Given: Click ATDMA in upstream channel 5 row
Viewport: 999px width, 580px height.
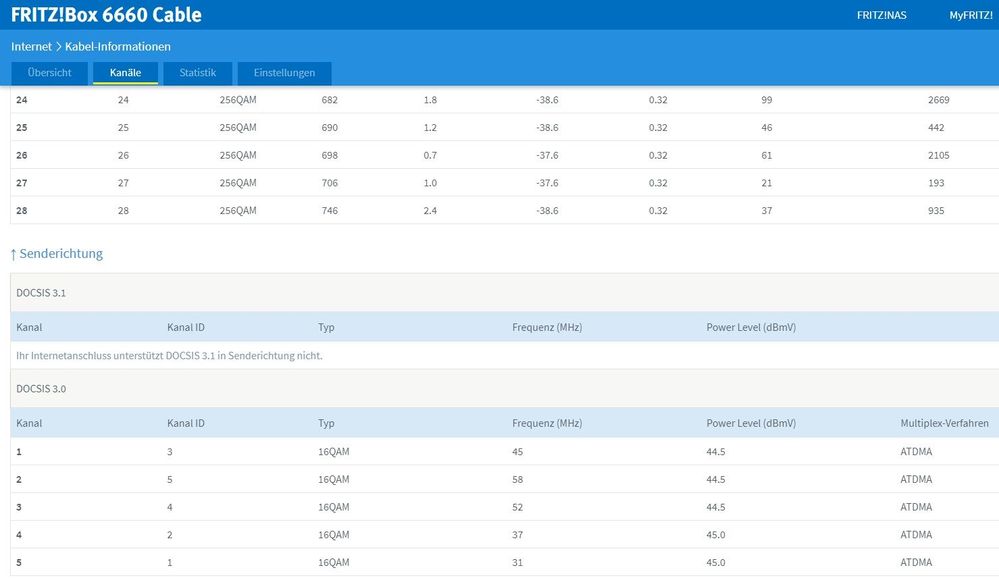Looking at the screenshot, I should click(x=916, y=563).
